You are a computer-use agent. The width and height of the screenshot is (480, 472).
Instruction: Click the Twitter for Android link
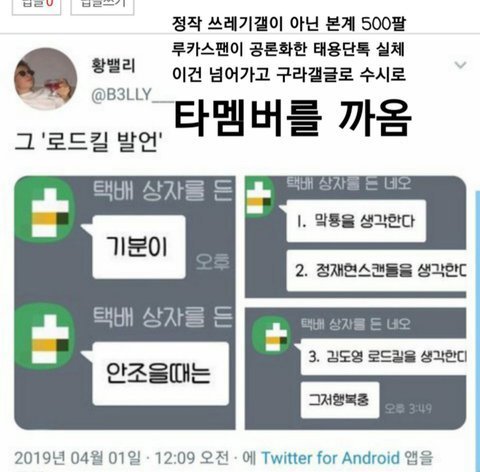pyautogui.click(x=330, y=458)
